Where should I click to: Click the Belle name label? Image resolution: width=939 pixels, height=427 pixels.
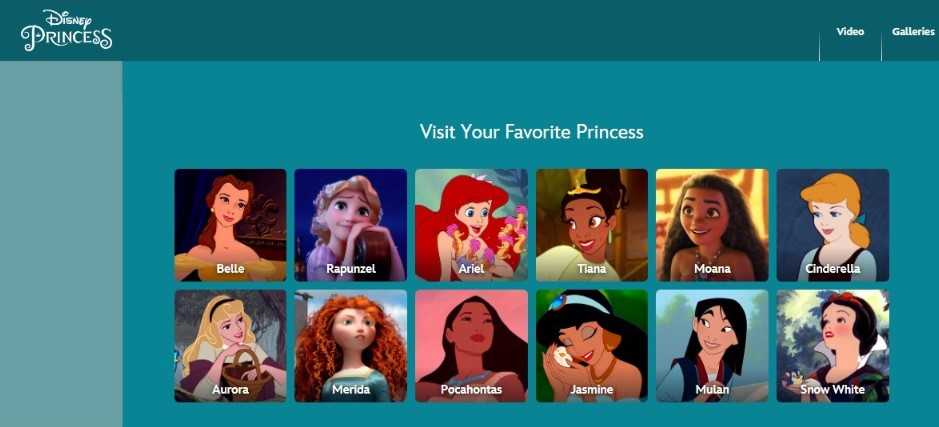[231, 269]
